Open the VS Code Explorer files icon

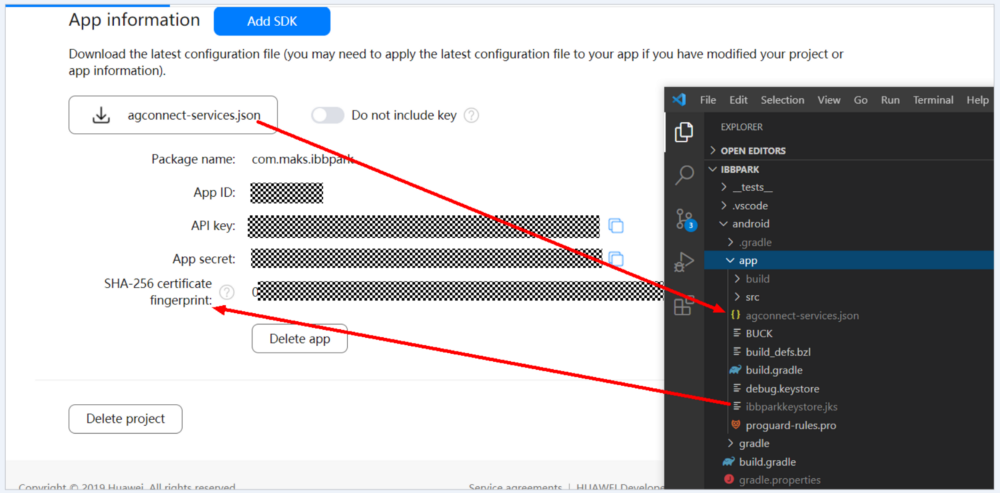click(684, 132)
